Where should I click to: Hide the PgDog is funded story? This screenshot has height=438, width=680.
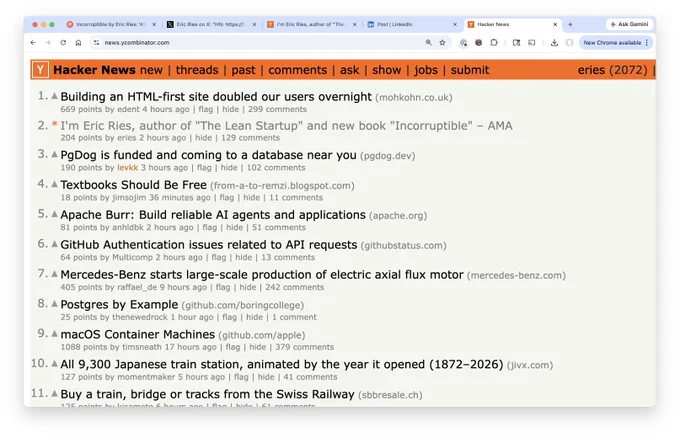tap(229, 168)
